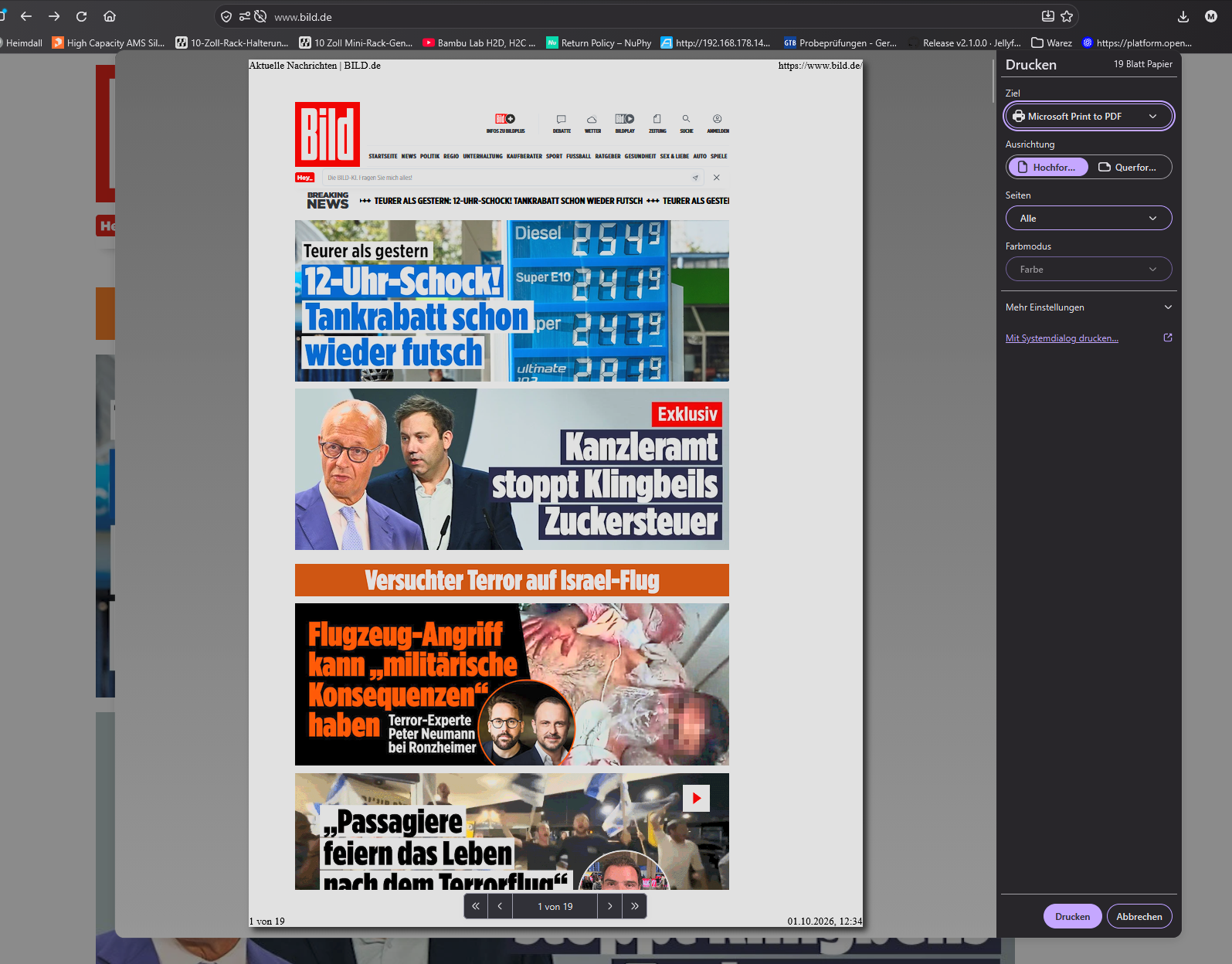The width and height of the screenshot is (1232, 964).
Task: Go to next print preview page
Action: pyautogui.click(x=610, y=906)
